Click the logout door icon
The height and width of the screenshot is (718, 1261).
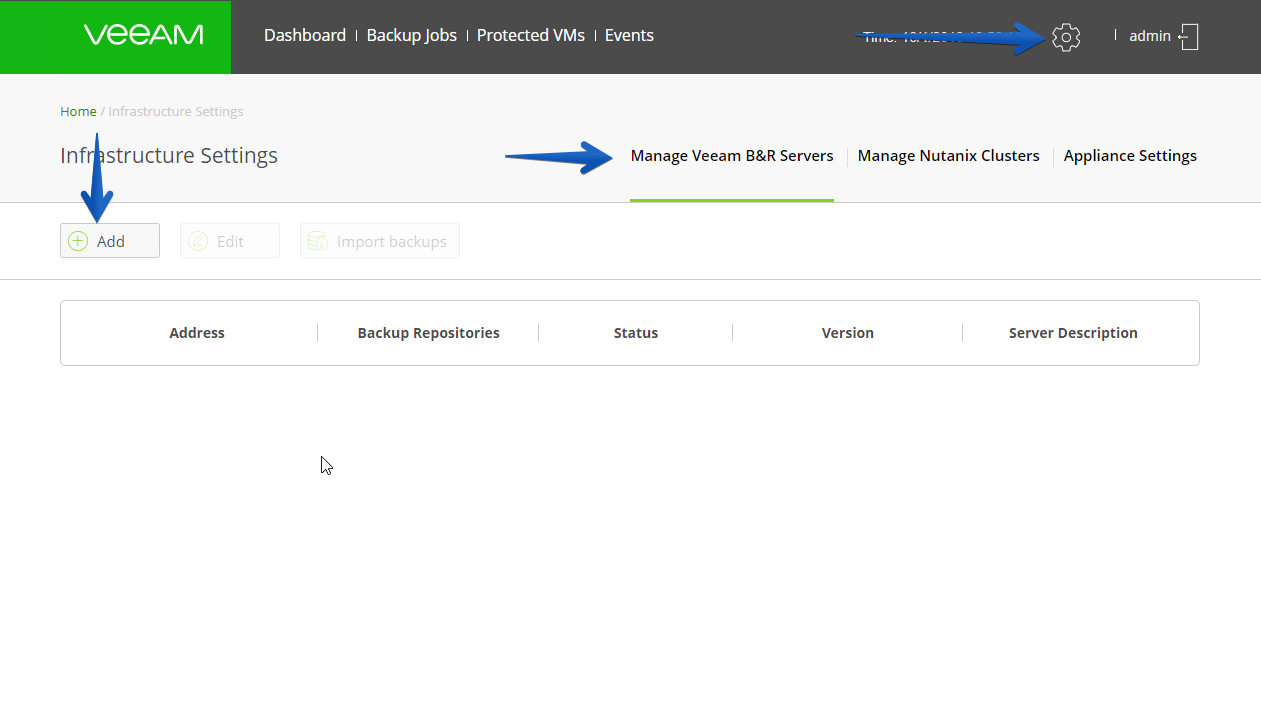point(1188,37)
